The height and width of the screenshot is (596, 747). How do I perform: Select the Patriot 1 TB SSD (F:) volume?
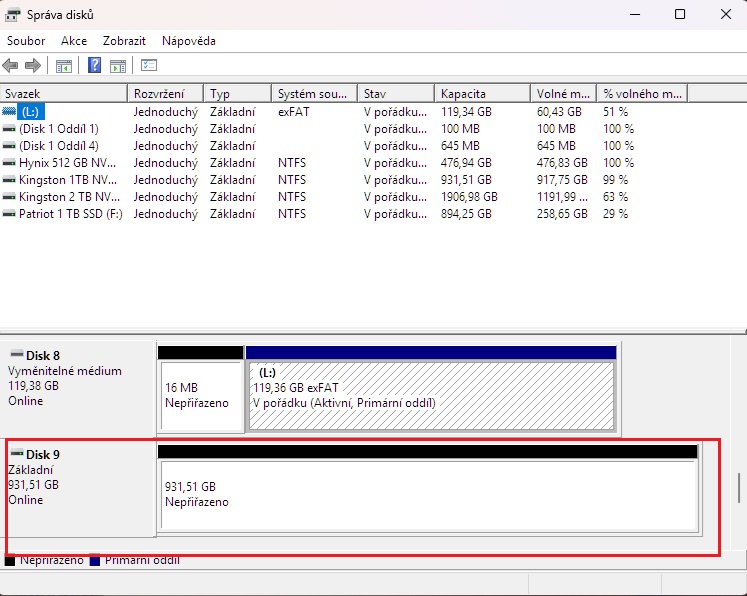[x=71, y=214]
